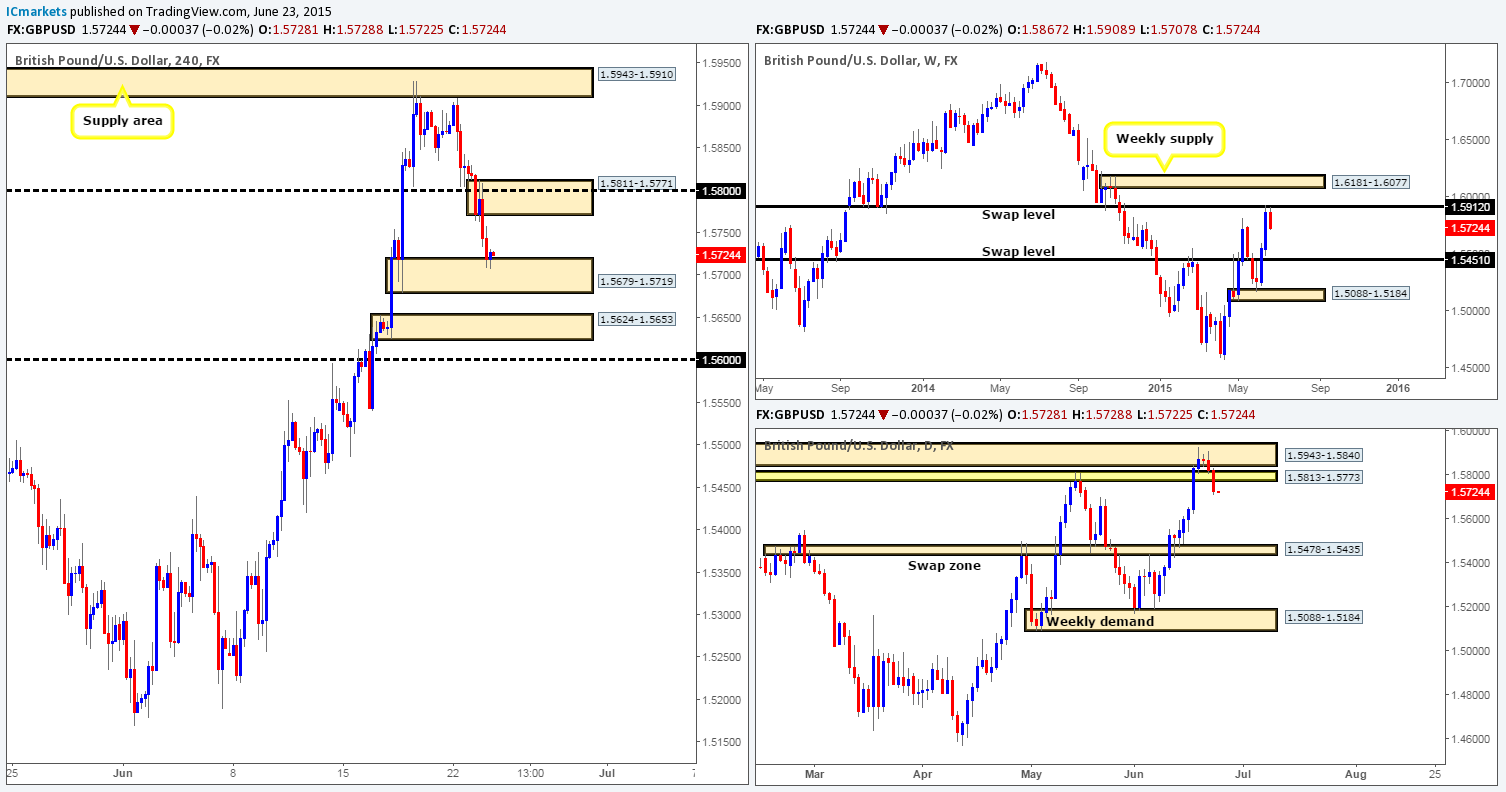Click red down arrow in 240 chart header
Image resolution: width=1506 pixels, height=792 pixels.
(x=132, y=30)
